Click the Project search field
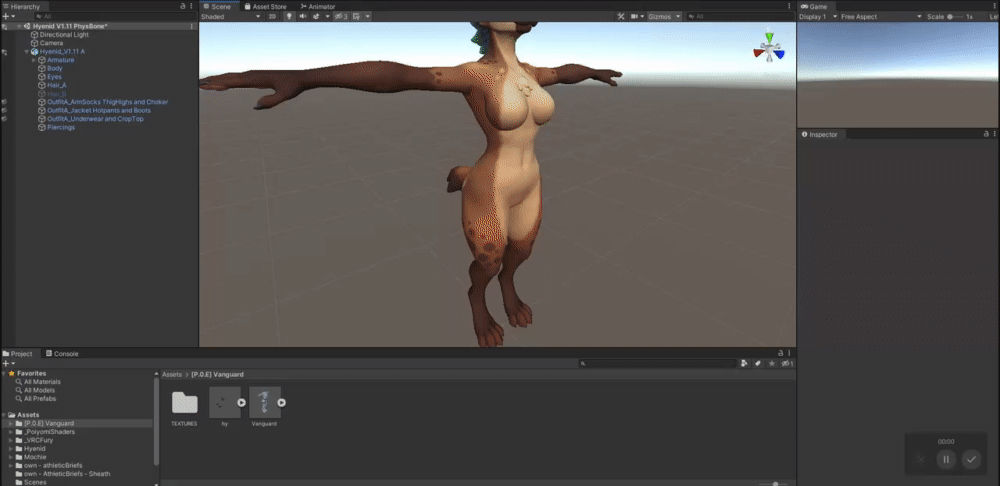Image resolution: width=1000 pixels, height=486 pixels. pyautogui.click(x=658, y=364)
